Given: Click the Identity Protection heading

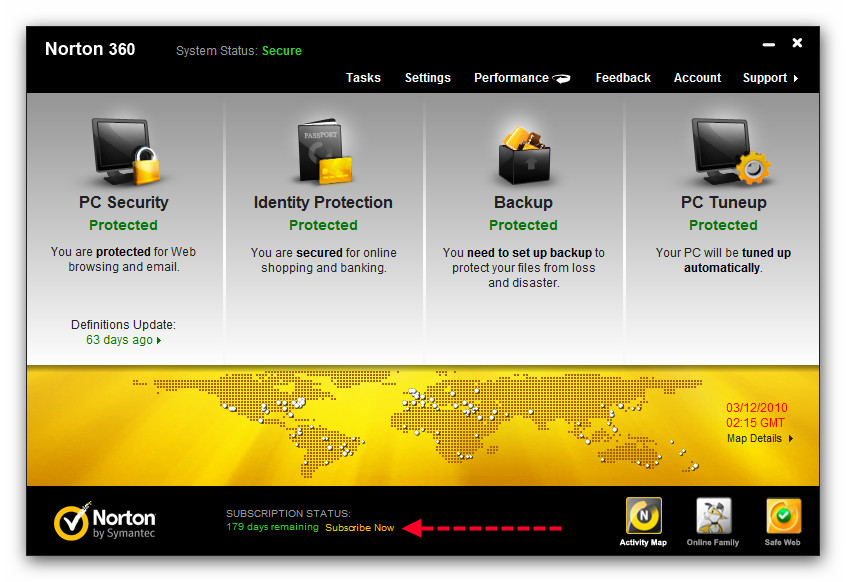Looking at the screenshot, I should pyautogui.click(x=323, y=202).
